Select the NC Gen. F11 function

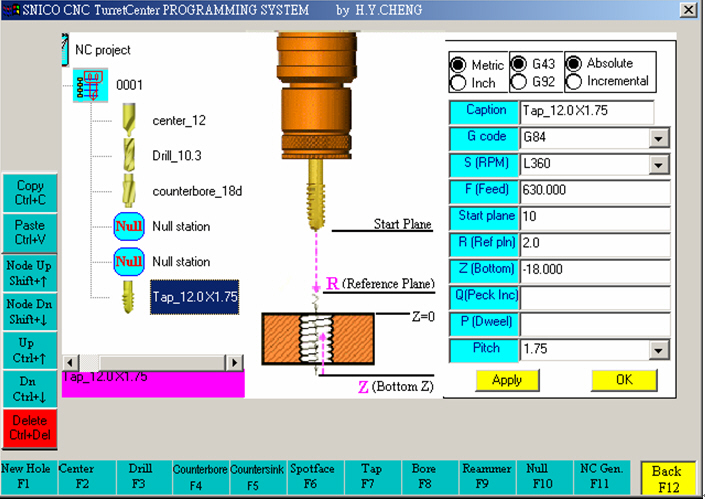coord(605,478)
